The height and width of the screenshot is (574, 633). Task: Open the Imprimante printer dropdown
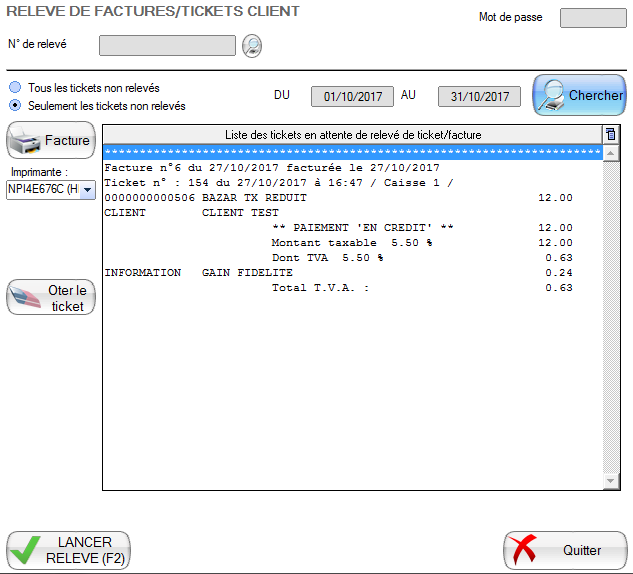click(x=87, y=190)
